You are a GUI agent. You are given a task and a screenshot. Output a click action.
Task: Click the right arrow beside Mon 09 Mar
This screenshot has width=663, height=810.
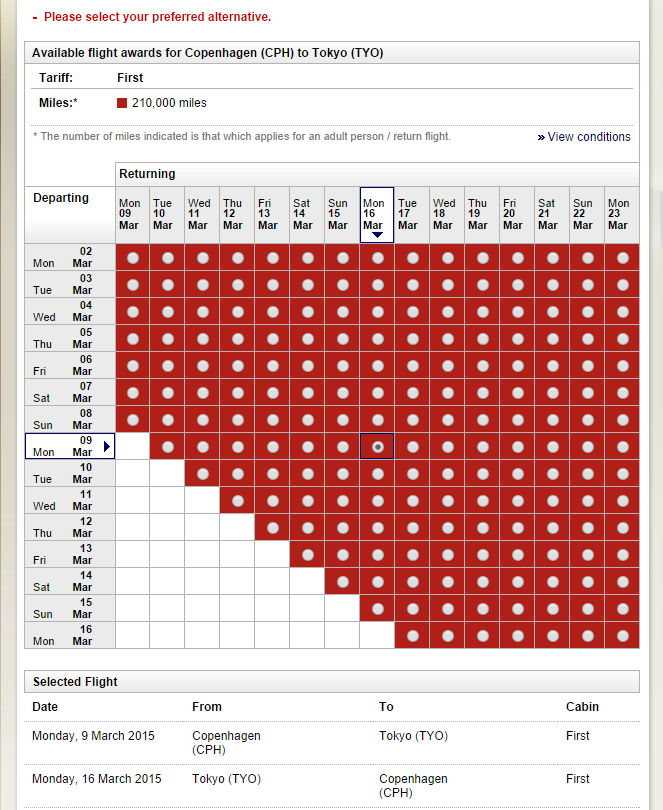click(x=107, y=446)
